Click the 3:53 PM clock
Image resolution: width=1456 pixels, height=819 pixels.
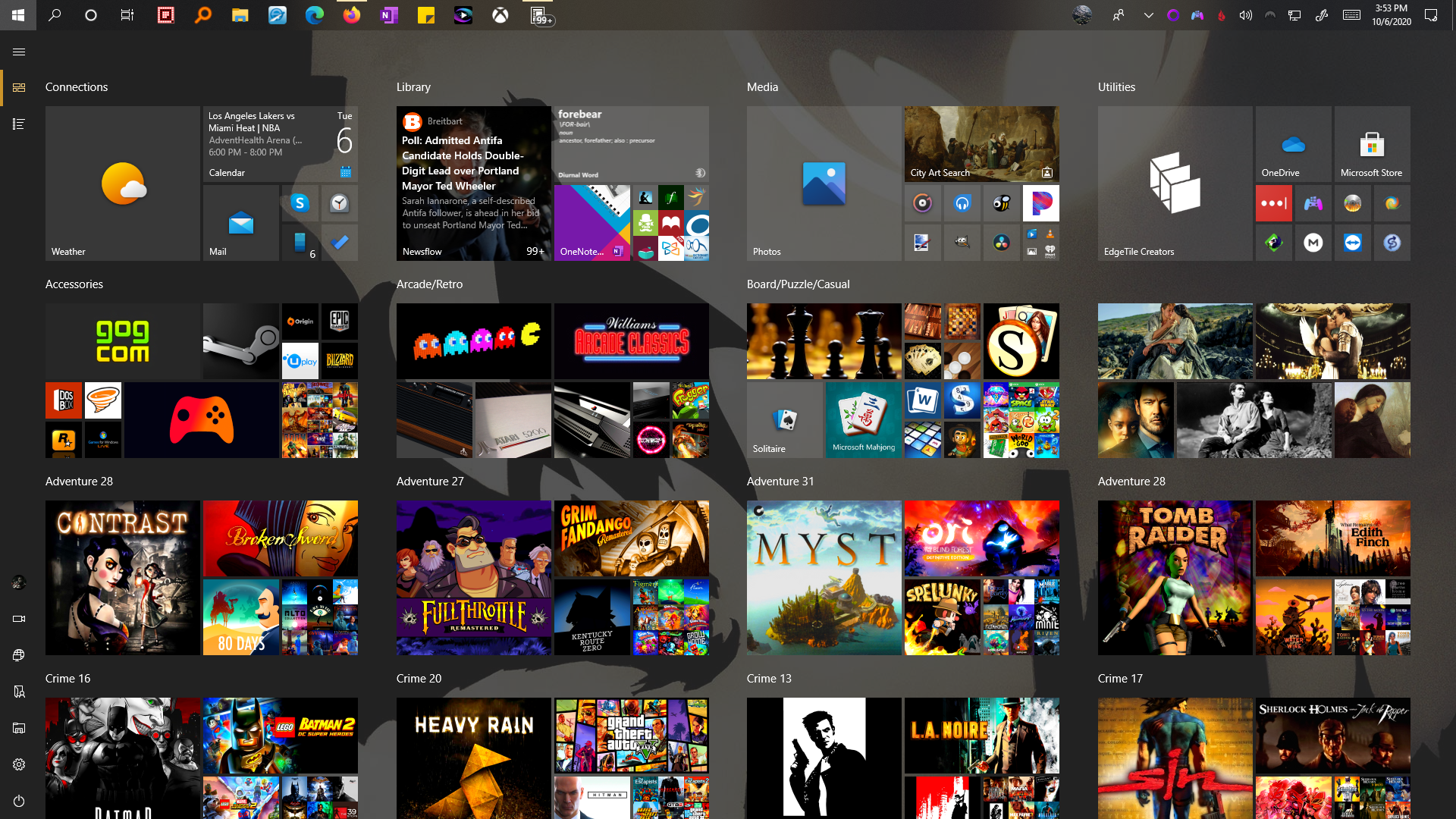(x=1391, y=15)
